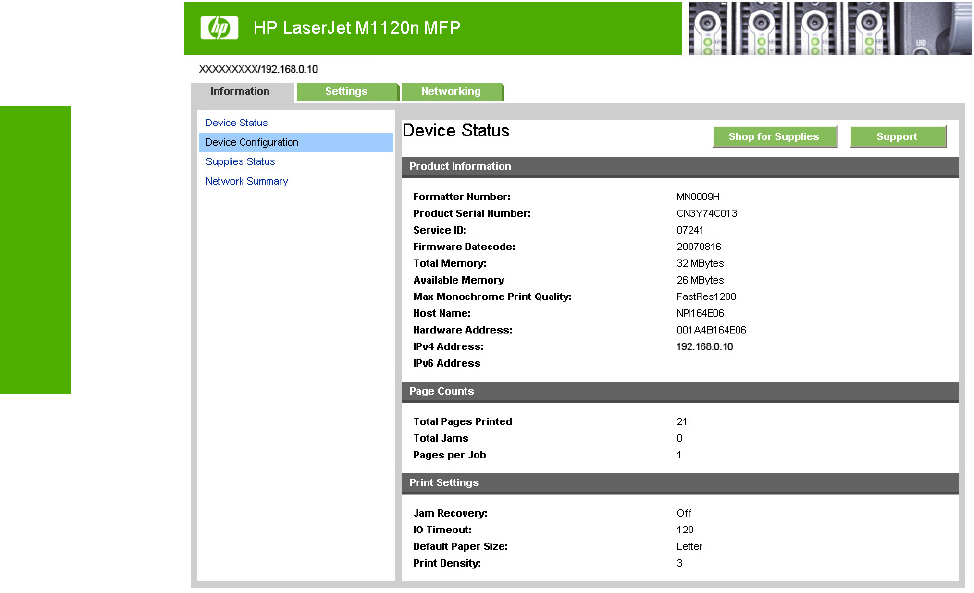This screenshot has width=974, height=593.
Task: Select Device Configuration in the sidebar
Action: click(x=252, y=143)
